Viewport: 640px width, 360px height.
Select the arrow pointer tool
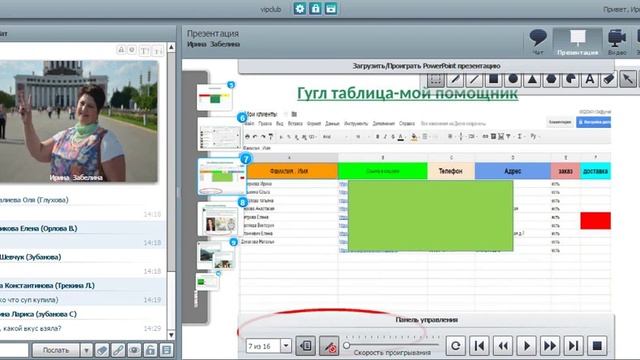[x=628, y=79]
